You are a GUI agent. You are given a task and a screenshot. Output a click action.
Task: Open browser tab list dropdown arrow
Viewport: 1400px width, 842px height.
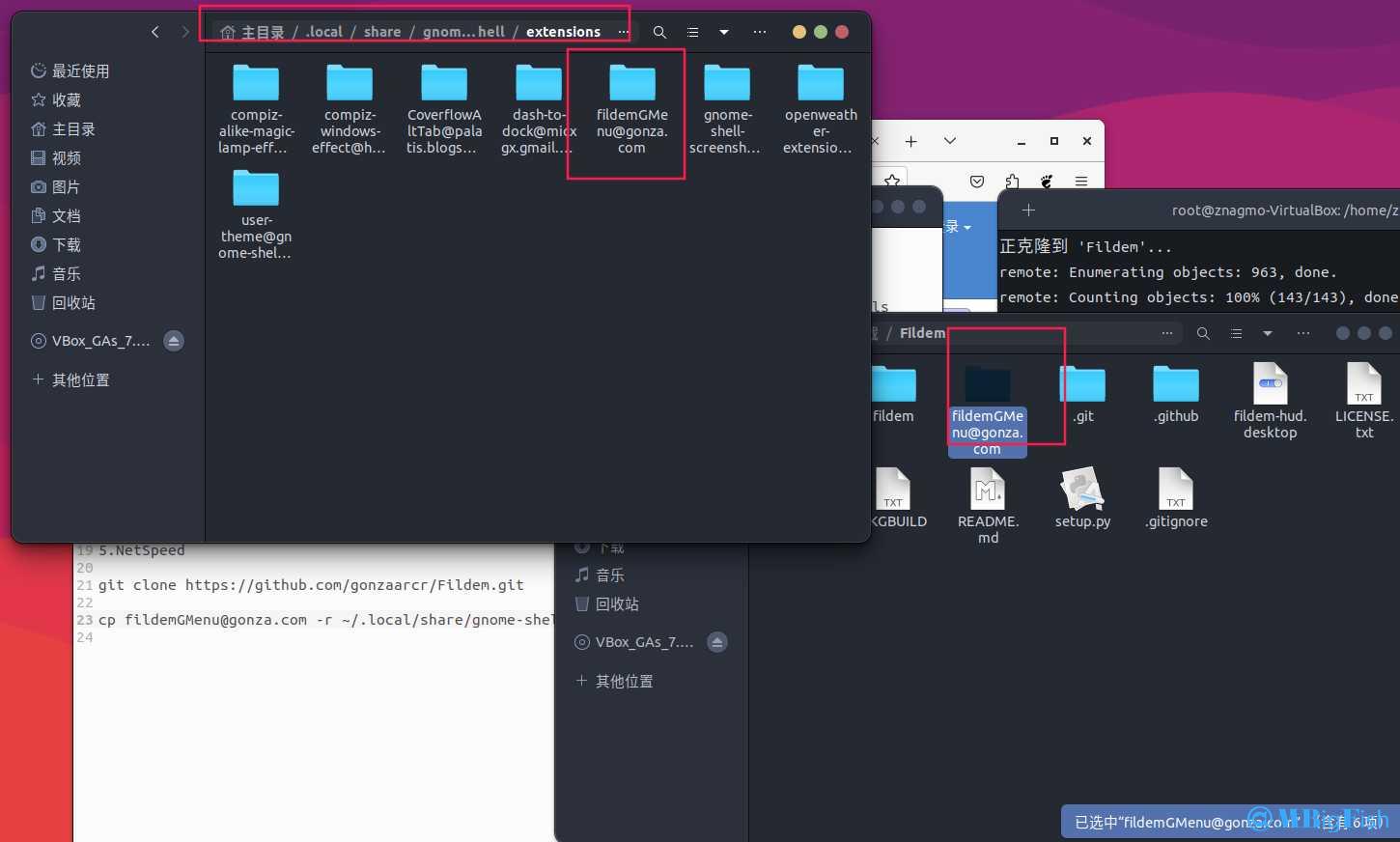click(950, 141)
